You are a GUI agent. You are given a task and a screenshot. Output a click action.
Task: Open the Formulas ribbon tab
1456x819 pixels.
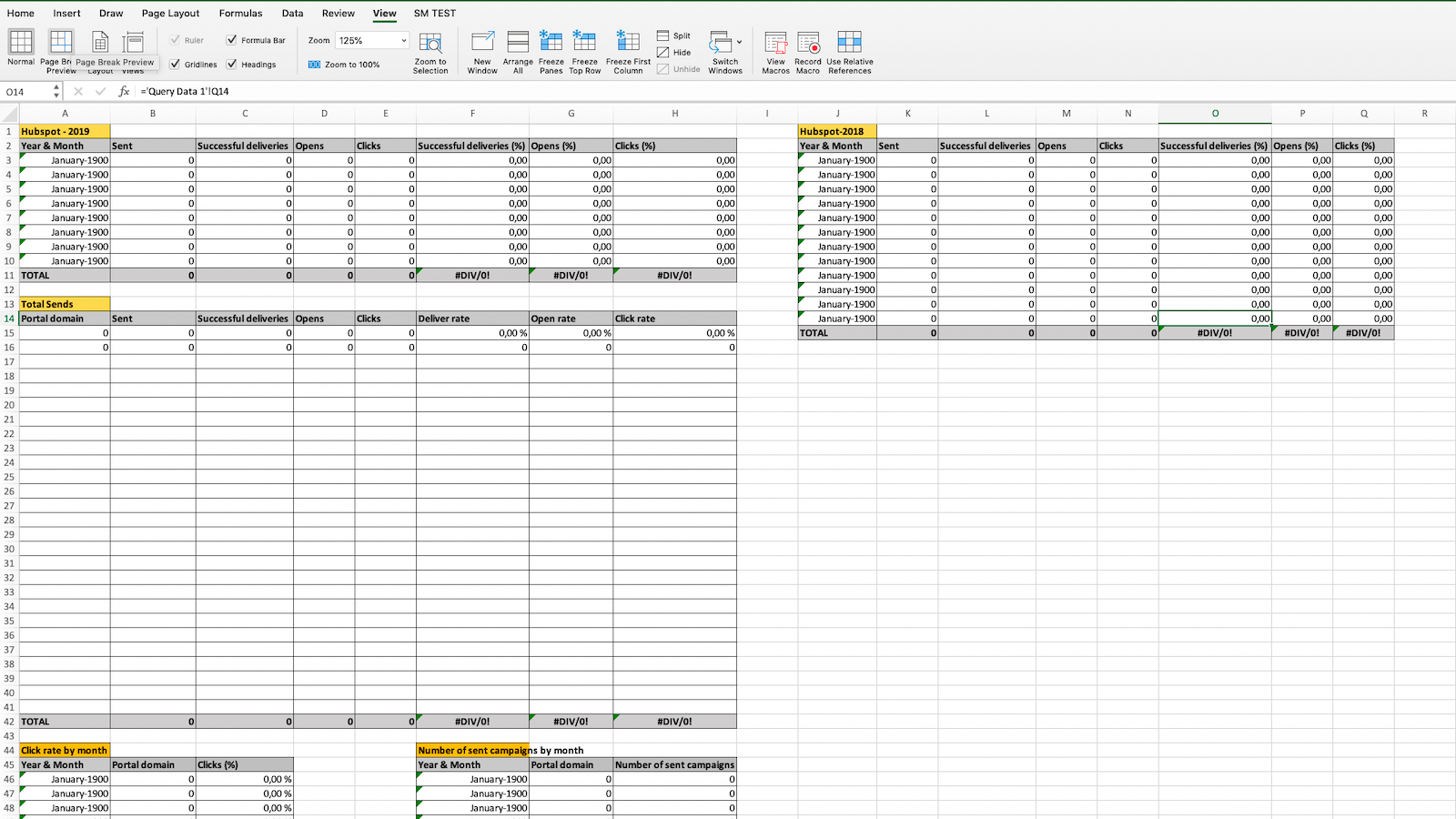point(240,14)
